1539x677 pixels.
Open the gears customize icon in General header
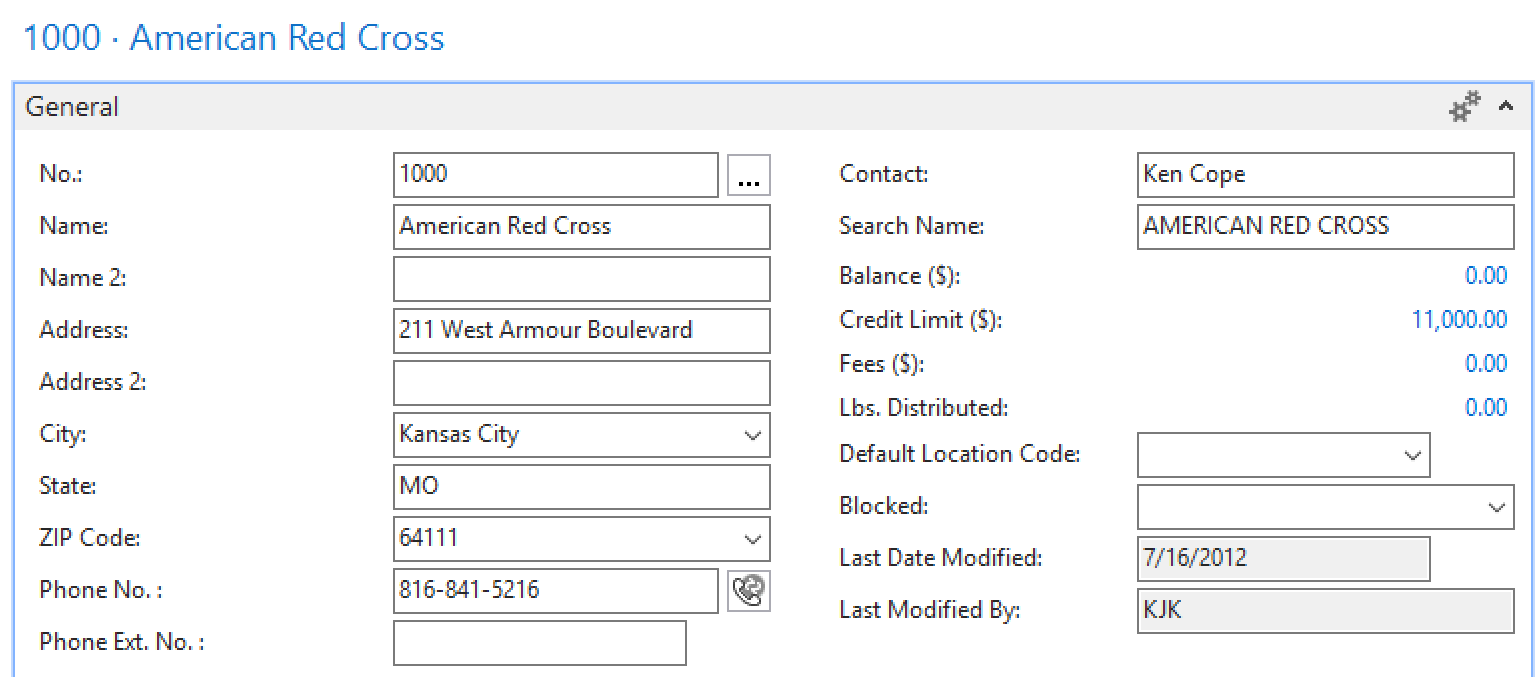pyautogui.click(x=1465, y=107)
